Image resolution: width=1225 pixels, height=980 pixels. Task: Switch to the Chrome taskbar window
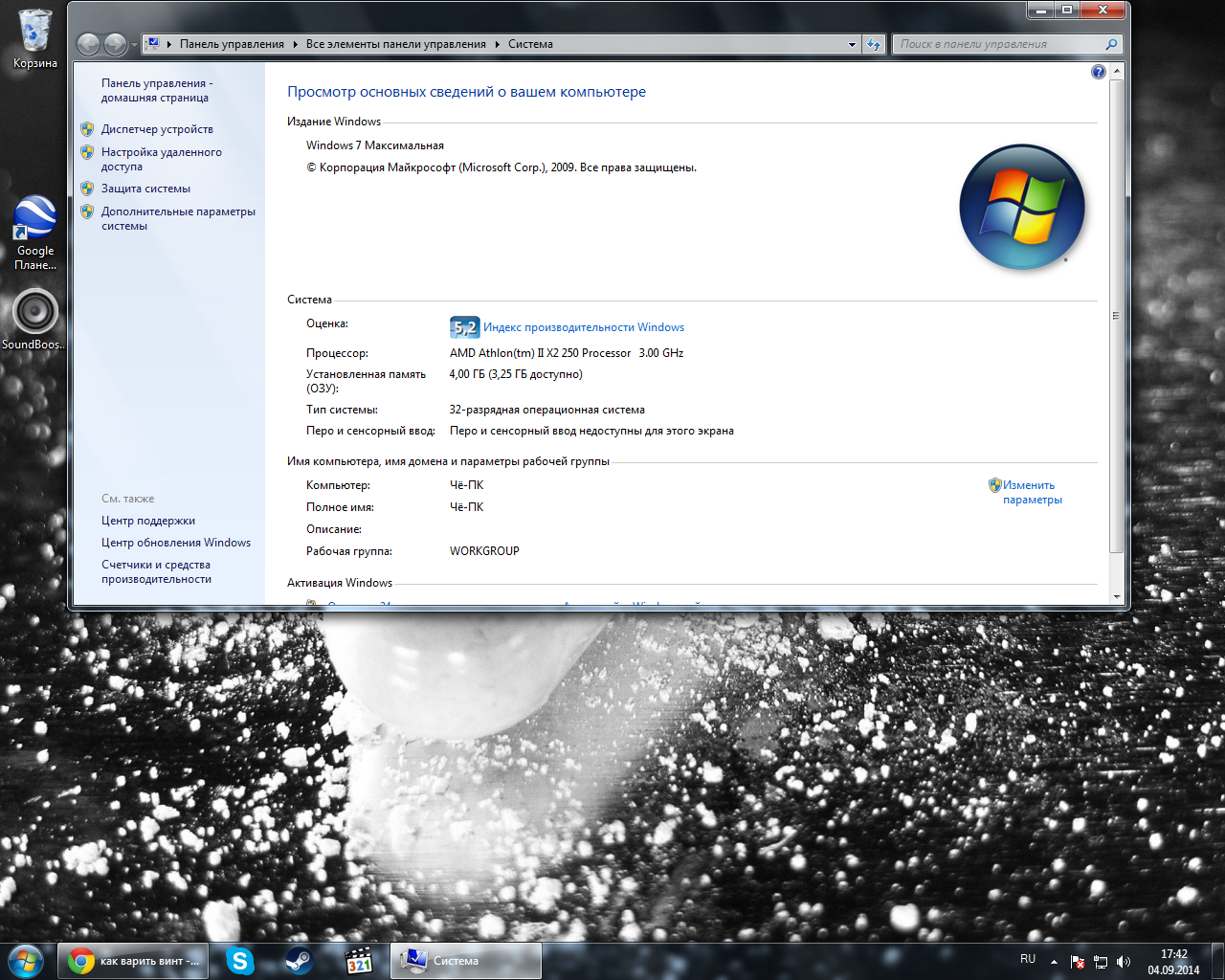click(134, 961)
